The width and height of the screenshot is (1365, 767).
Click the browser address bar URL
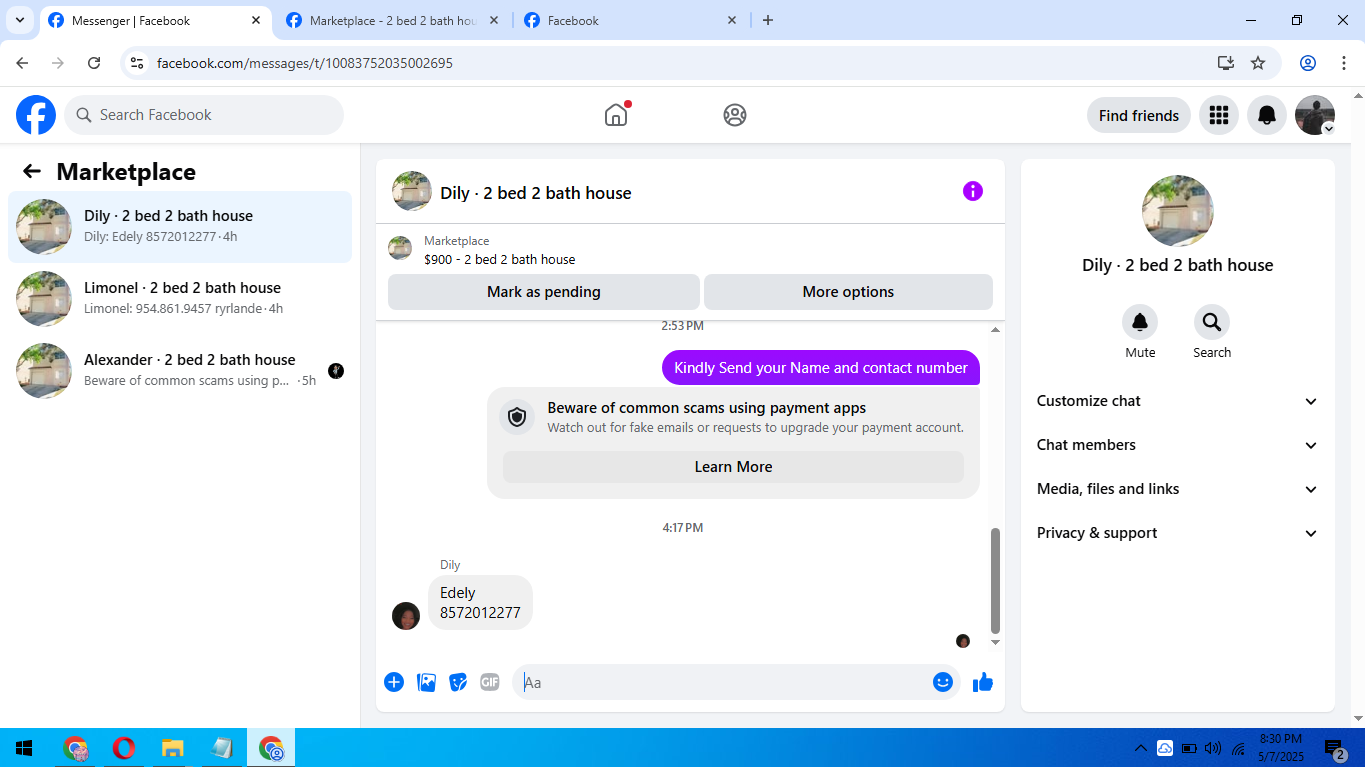(305, 63)
